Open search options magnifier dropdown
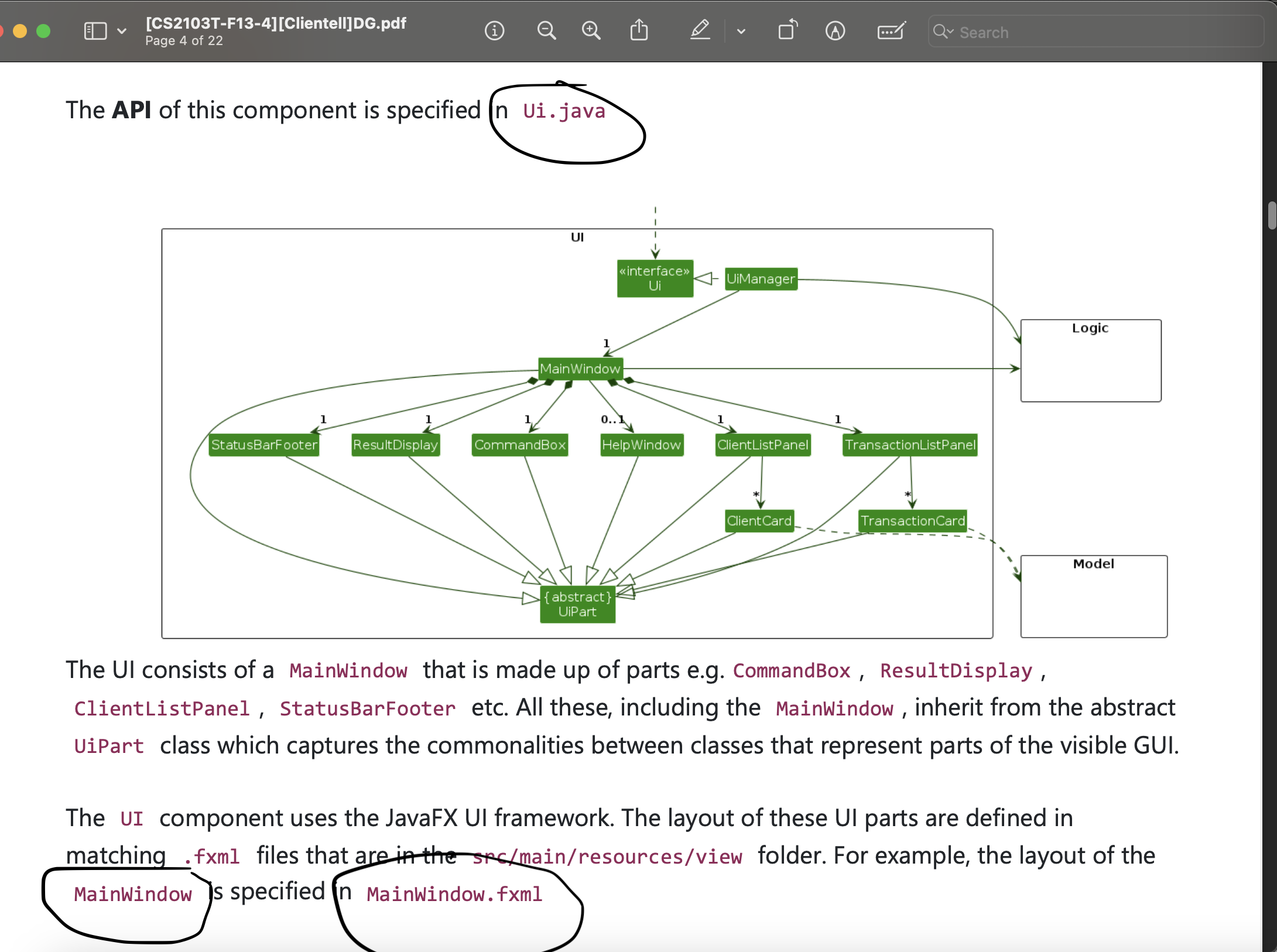This screenshot has height=952, width=1277. pyautogui.click(x=943, y=32)
